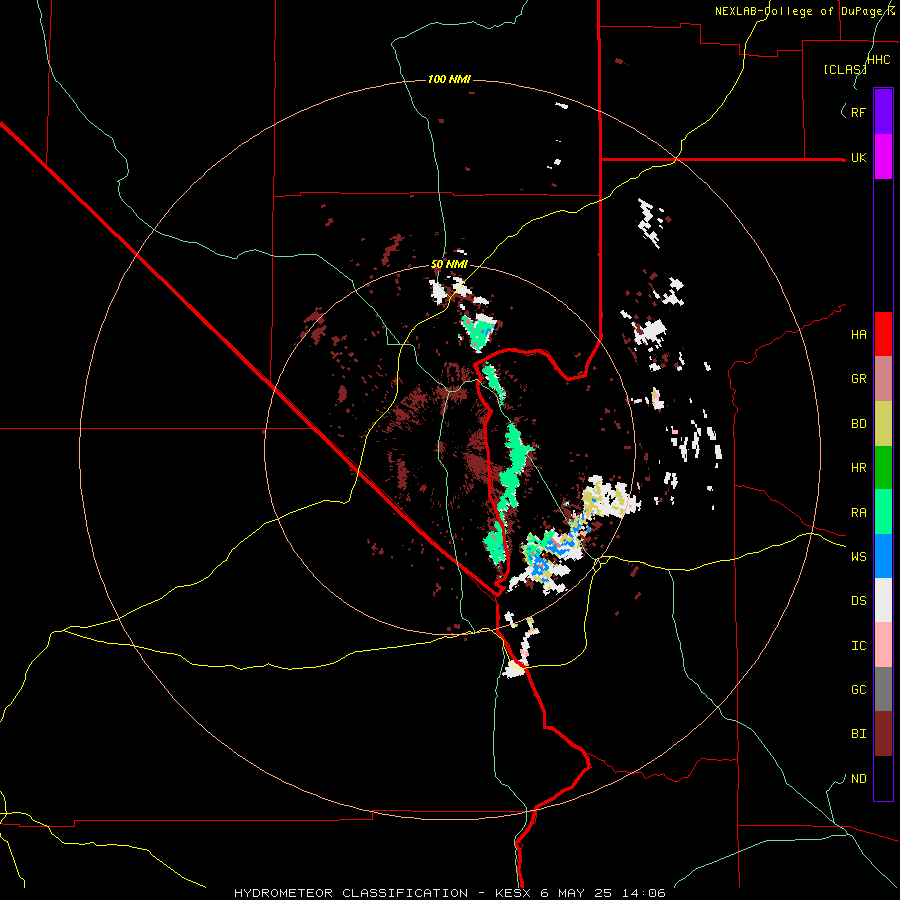Screen dimensions: 900x900
Task: Click the HHC product label
Action: click(x=879, y=60)
